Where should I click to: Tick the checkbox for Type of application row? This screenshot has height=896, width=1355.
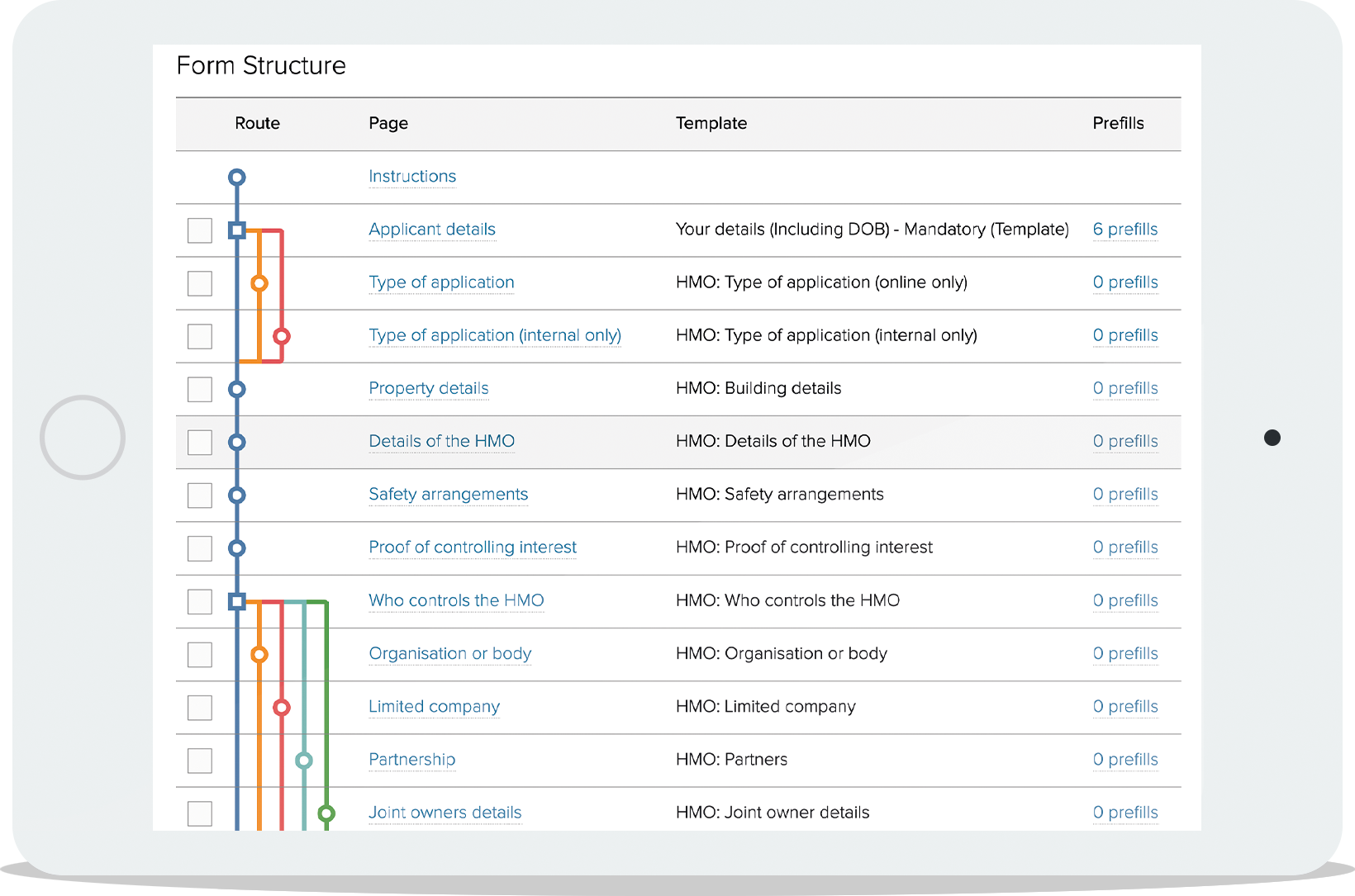pos(200,283)
